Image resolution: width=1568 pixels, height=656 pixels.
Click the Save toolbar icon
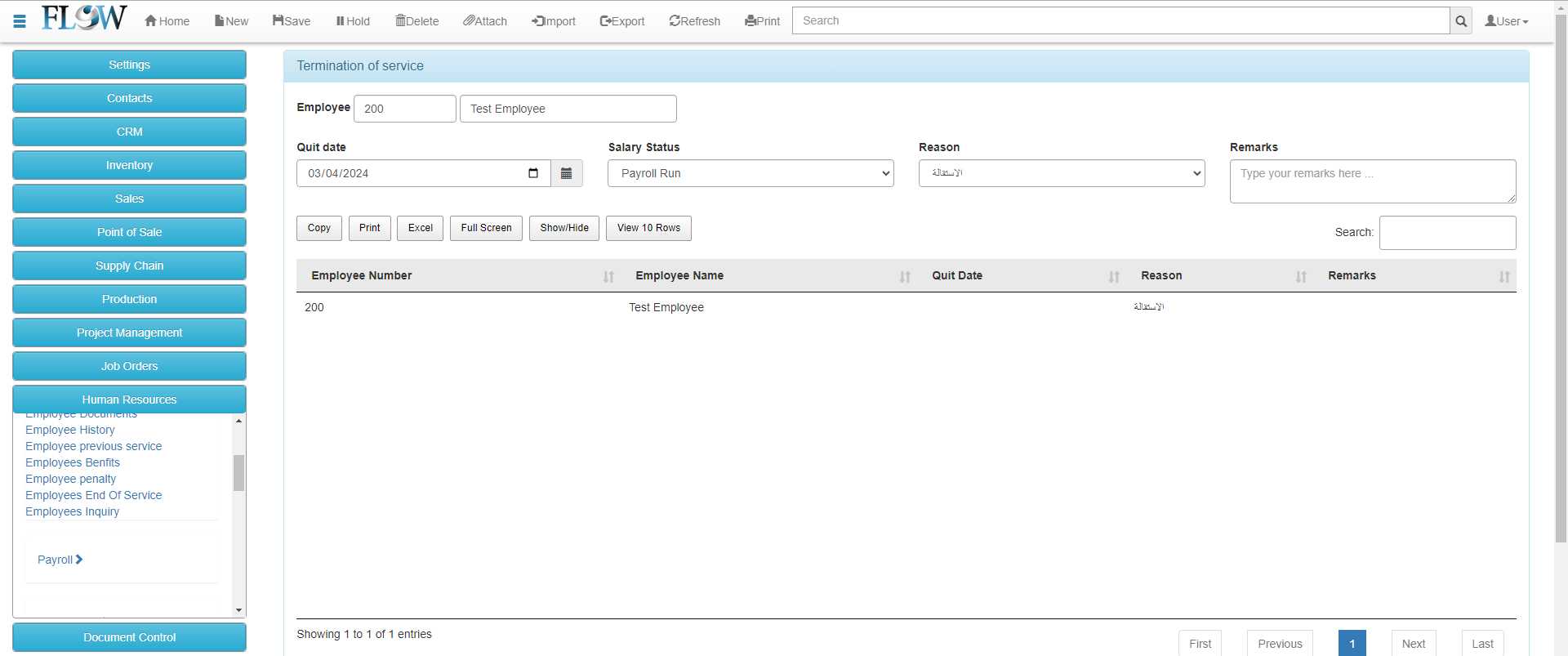278,20
